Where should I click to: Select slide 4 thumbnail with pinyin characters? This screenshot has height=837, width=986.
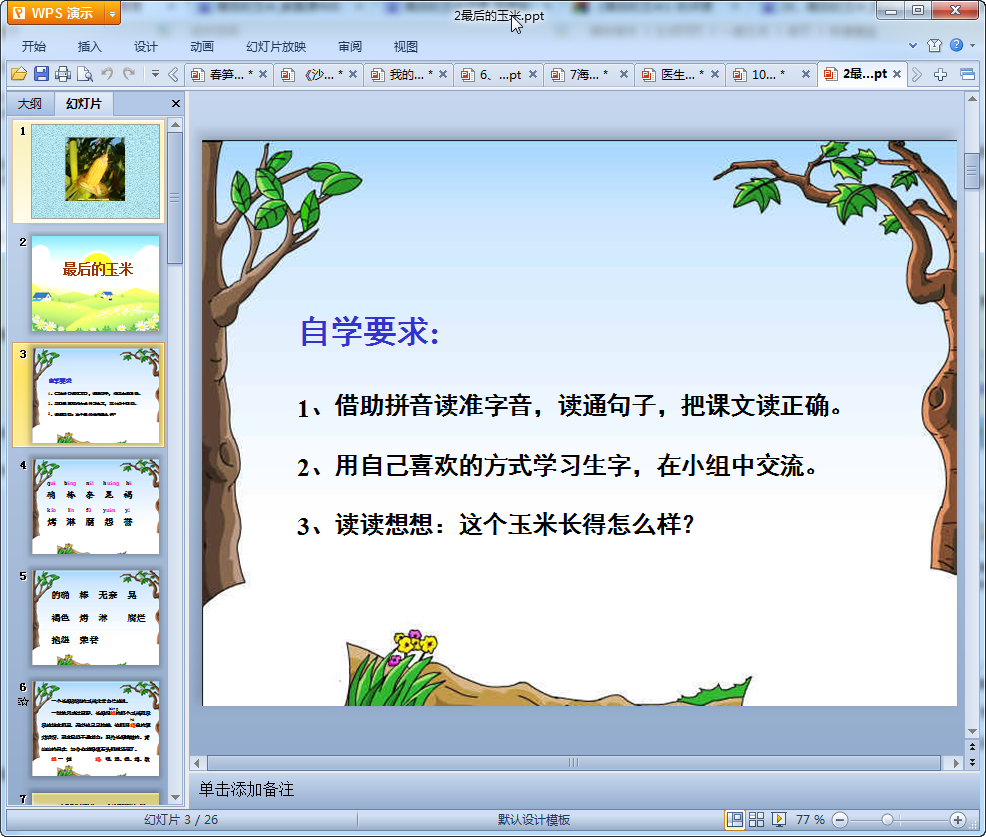(96, 506)
